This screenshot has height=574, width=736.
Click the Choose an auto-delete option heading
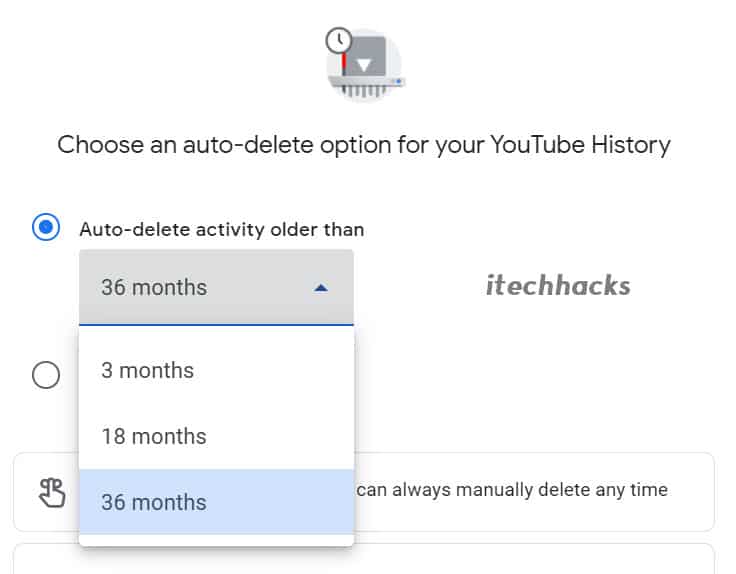click(x=364, y=145)
